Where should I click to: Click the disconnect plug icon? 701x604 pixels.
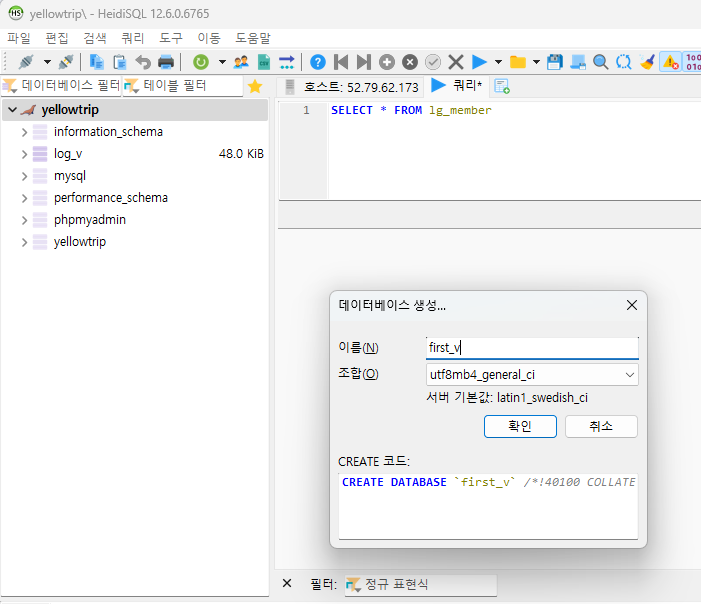[x=66, y=62]
